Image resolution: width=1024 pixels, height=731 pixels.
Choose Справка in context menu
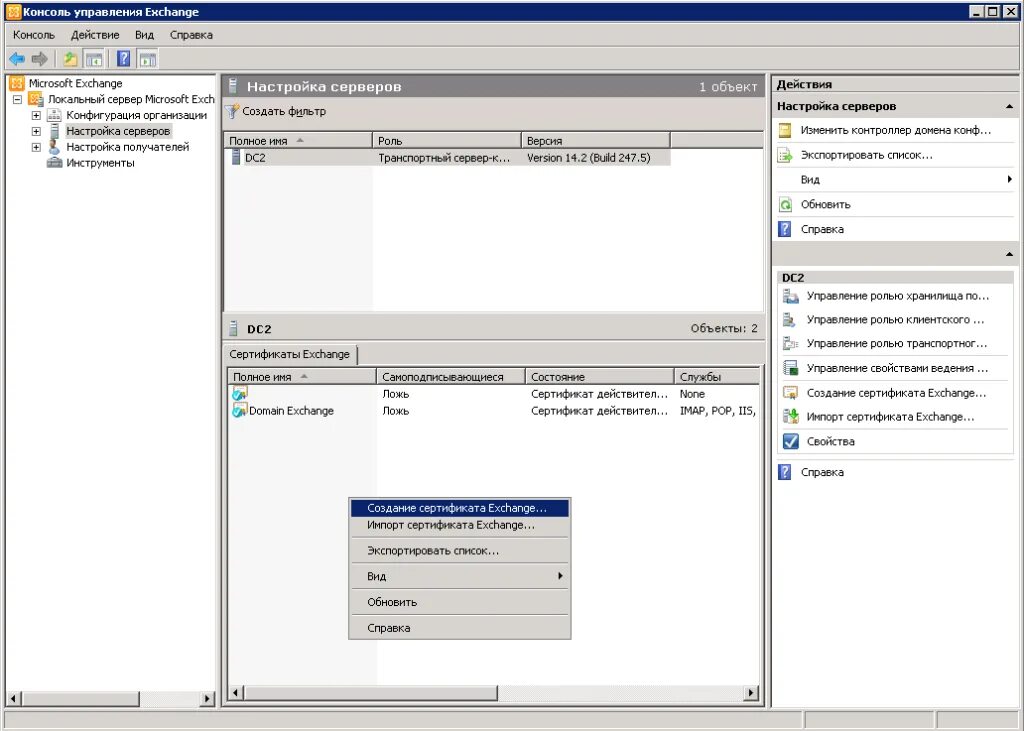(x=460, y=628)
